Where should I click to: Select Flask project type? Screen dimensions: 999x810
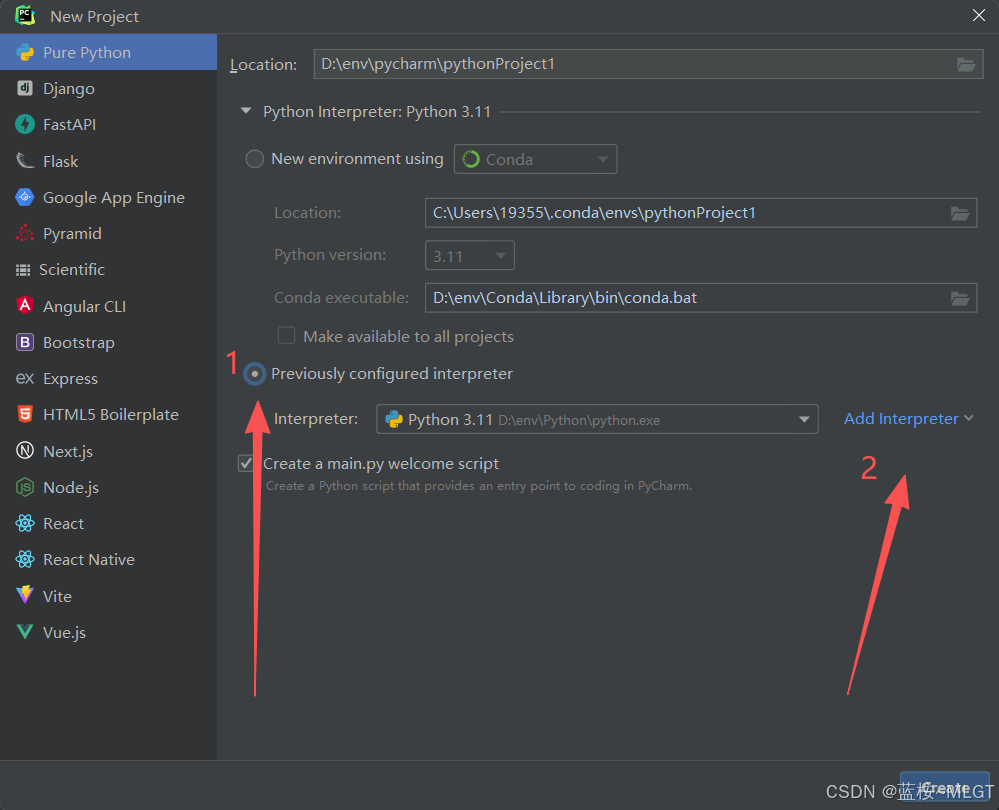click(108, 161)
